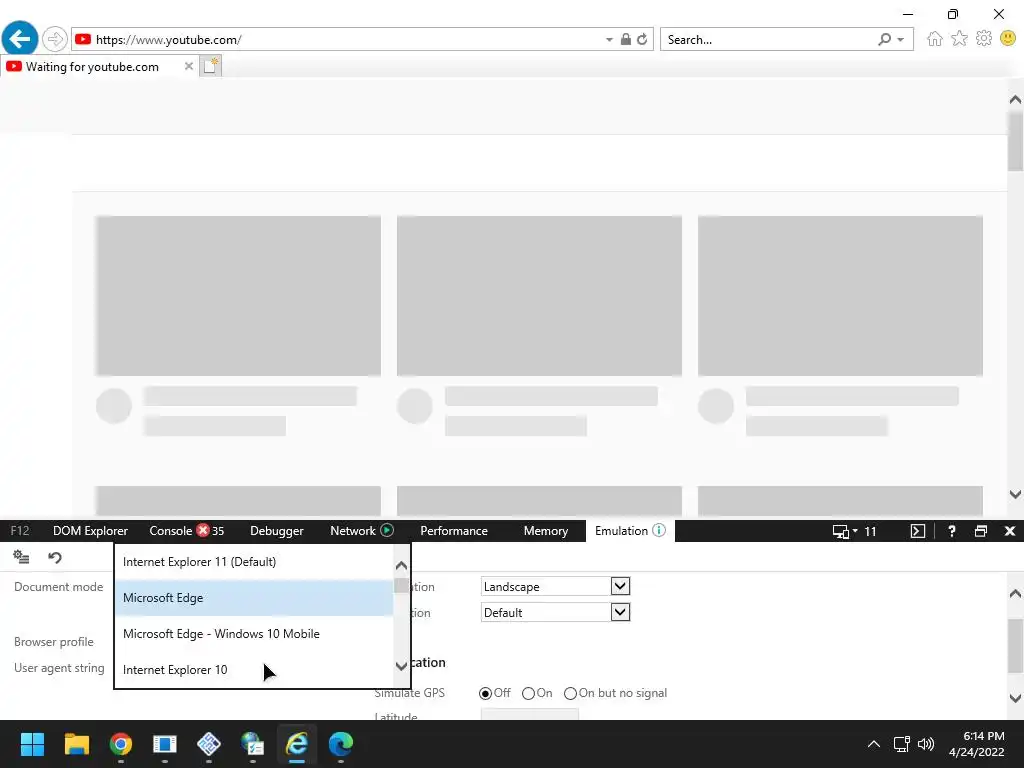Open File Explorer from taskbar
Image resolution: width=1024 pixels, height=768 pixels.
(x=76, y=744)
